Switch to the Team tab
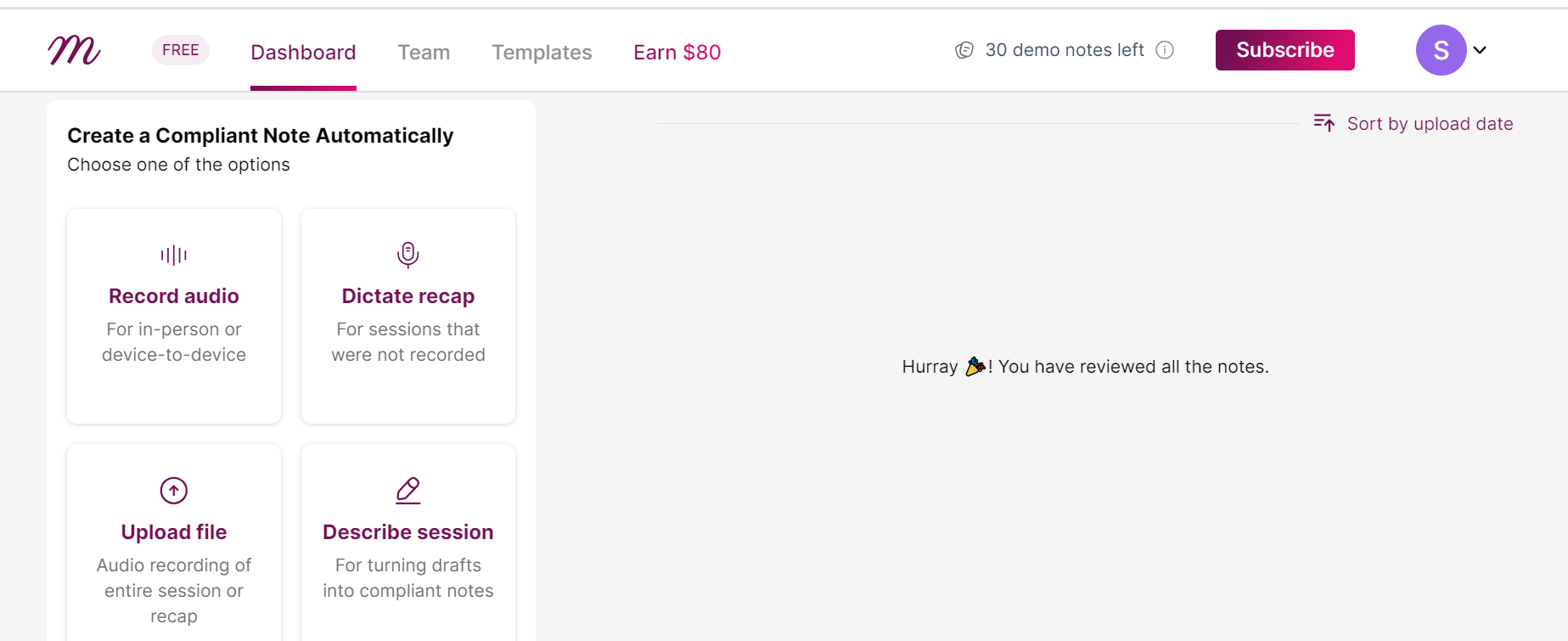The width and height of the screenshot is (1568, 641). pyautogui.click(x=424, y=52)
